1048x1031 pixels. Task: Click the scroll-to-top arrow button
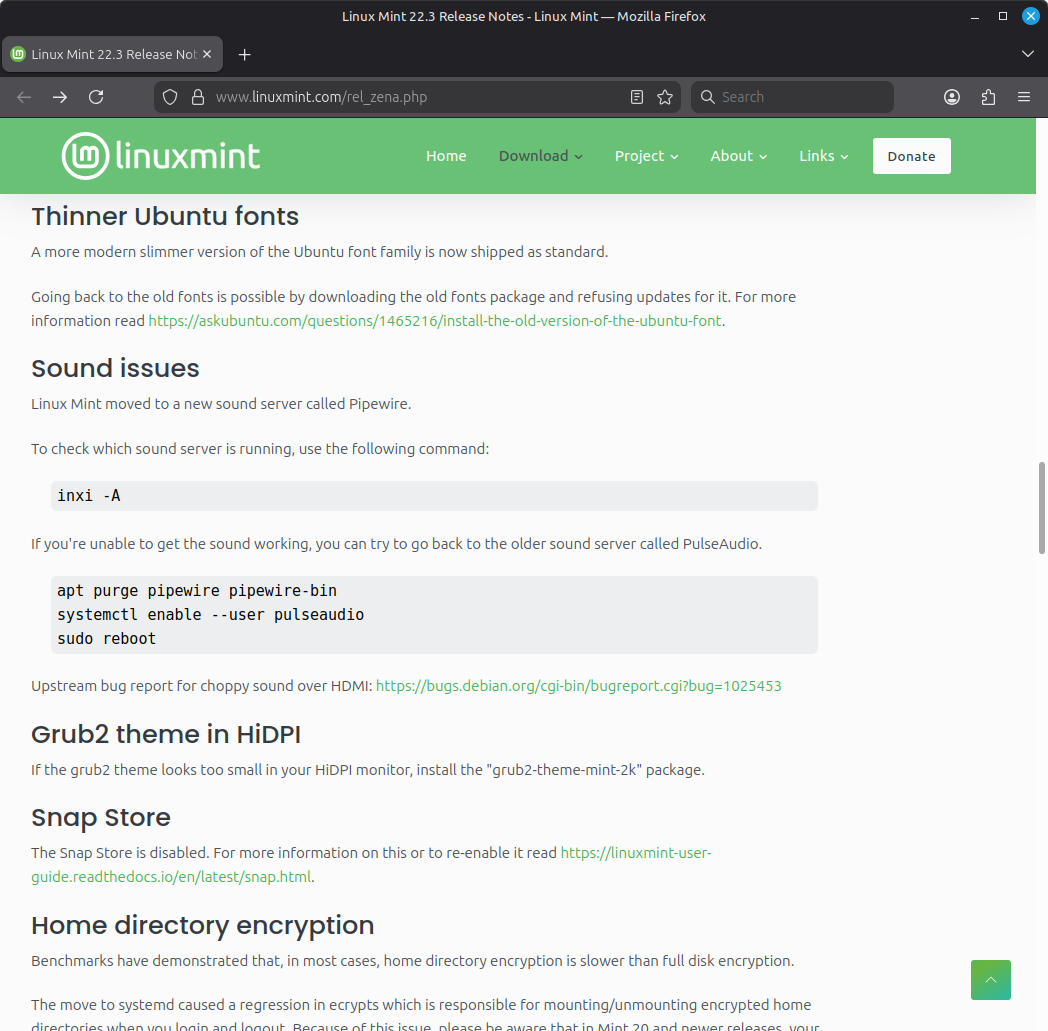(x=991, y=980)
